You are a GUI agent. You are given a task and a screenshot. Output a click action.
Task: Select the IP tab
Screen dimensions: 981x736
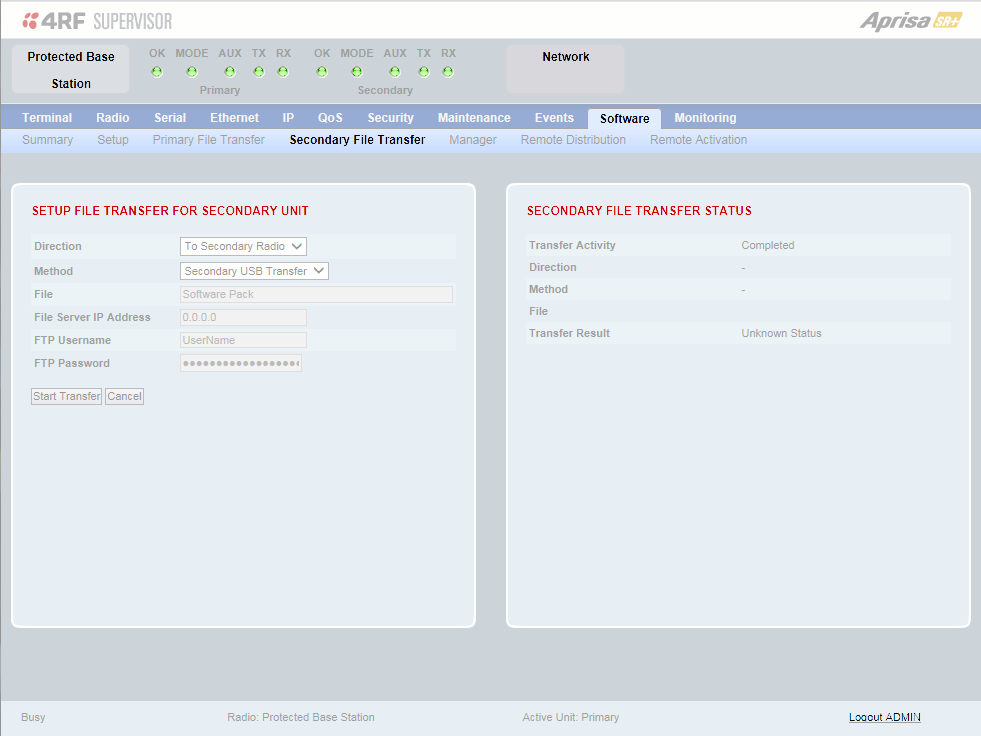point(288,118)
